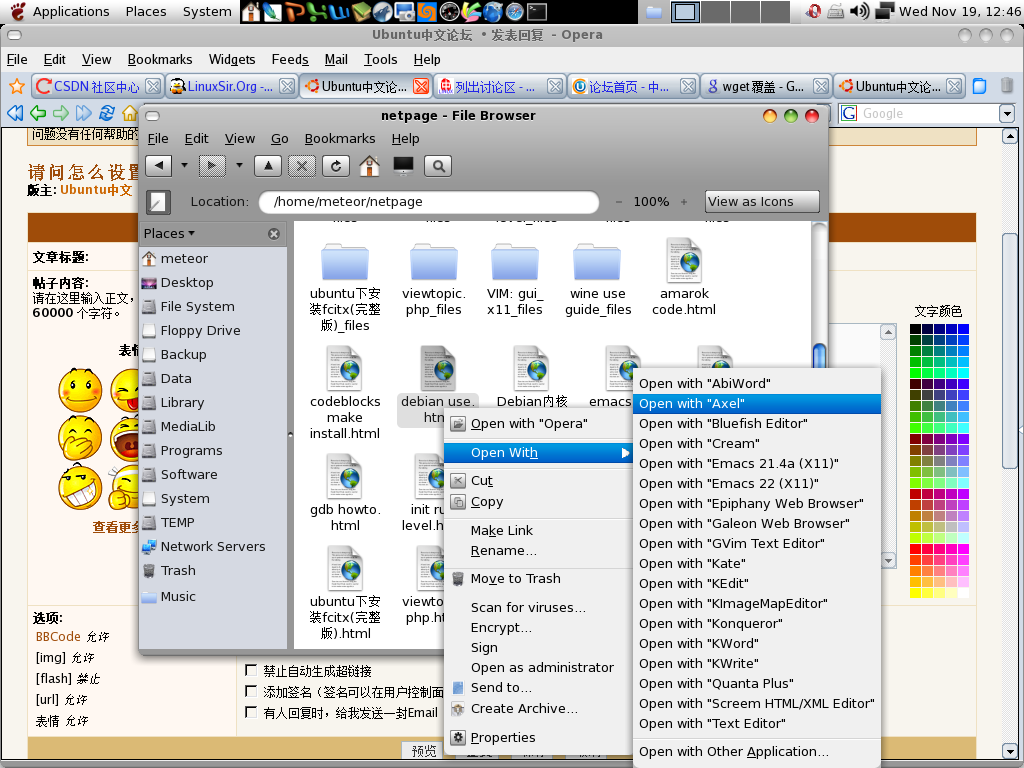The height and width of the screenshot is (768, 1024).
Task: Open the View as Icons dropdown
Action: pyautogui.click(x=762, y=202)
